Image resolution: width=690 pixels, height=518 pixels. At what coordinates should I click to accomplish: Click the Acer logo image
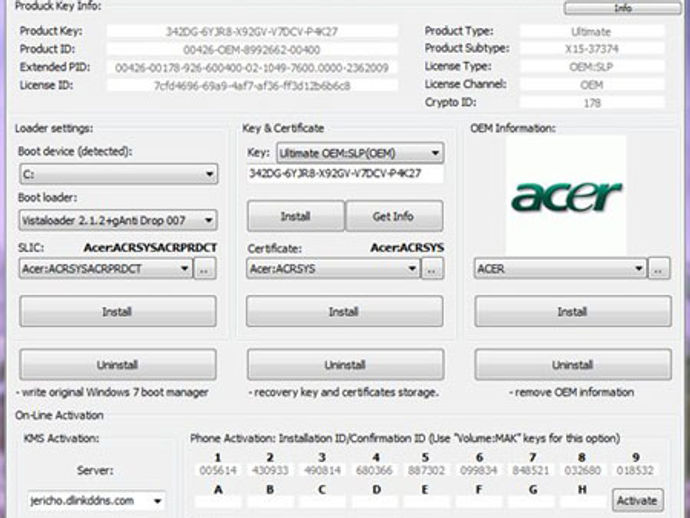click(566, 195)
